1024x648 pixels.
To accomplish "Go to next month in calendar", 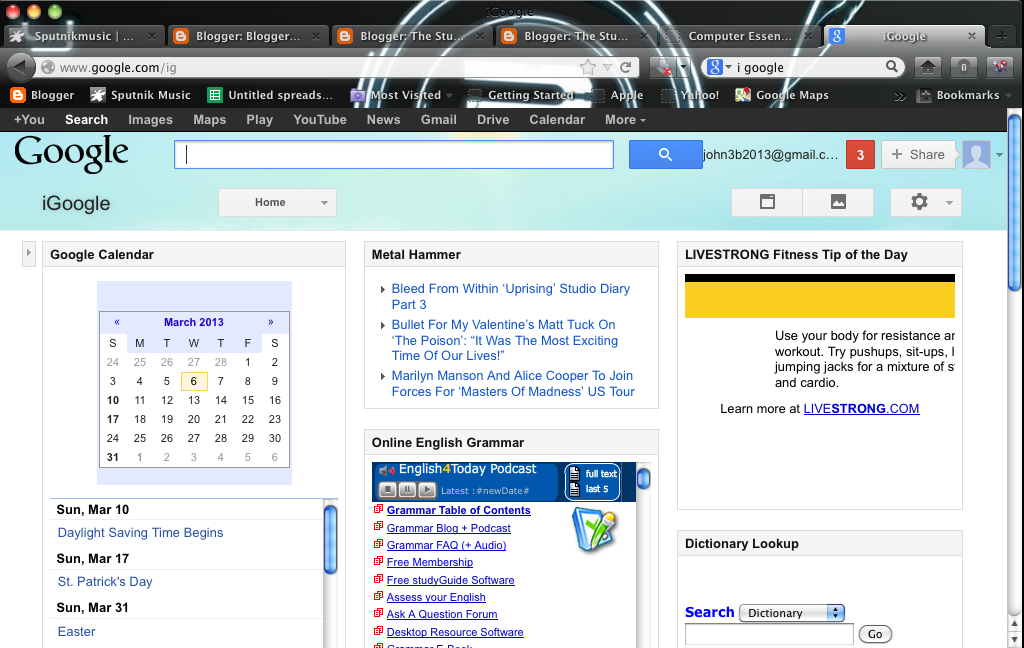I will coord(270,322).
